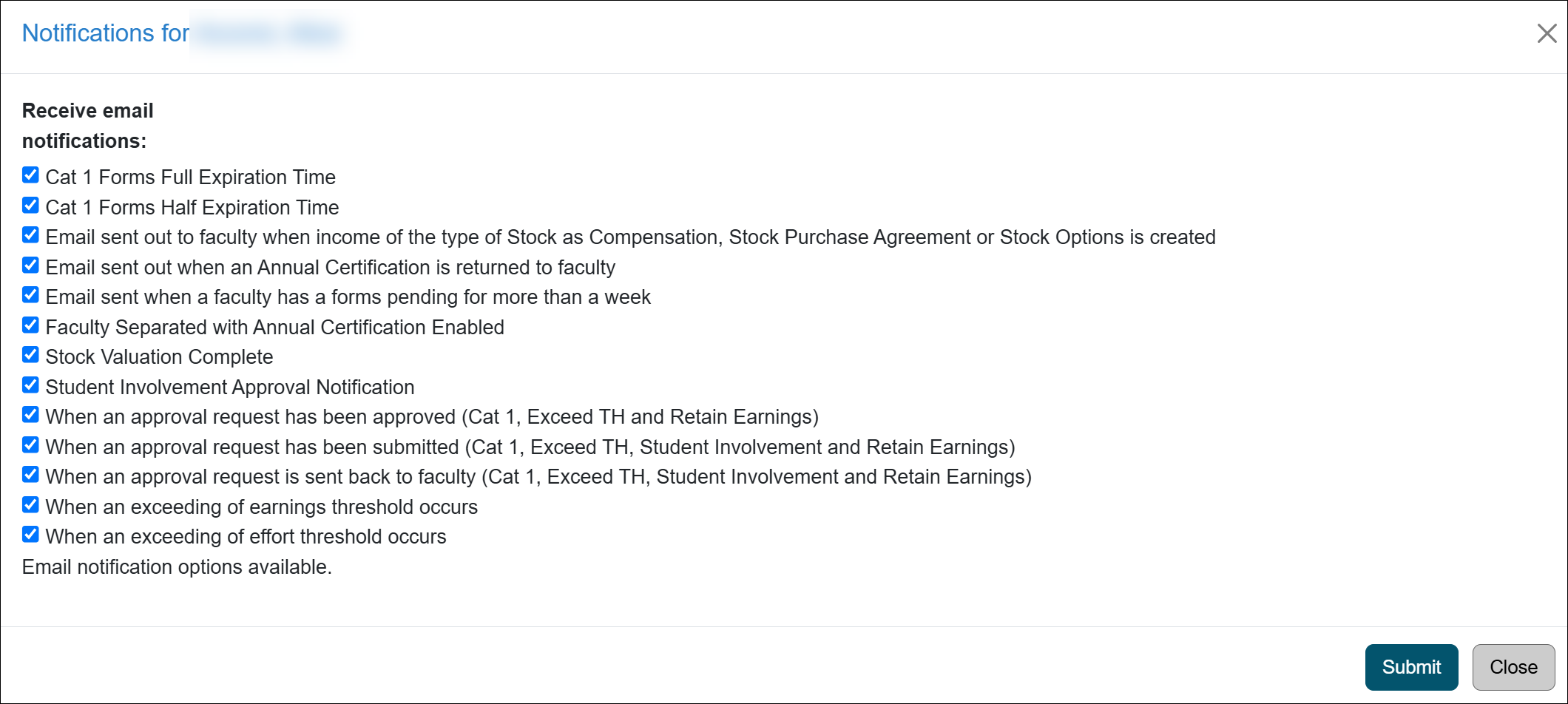Click the Notifications dialog title
This screenshot has width=1568, height=704.
pos(104,33)
